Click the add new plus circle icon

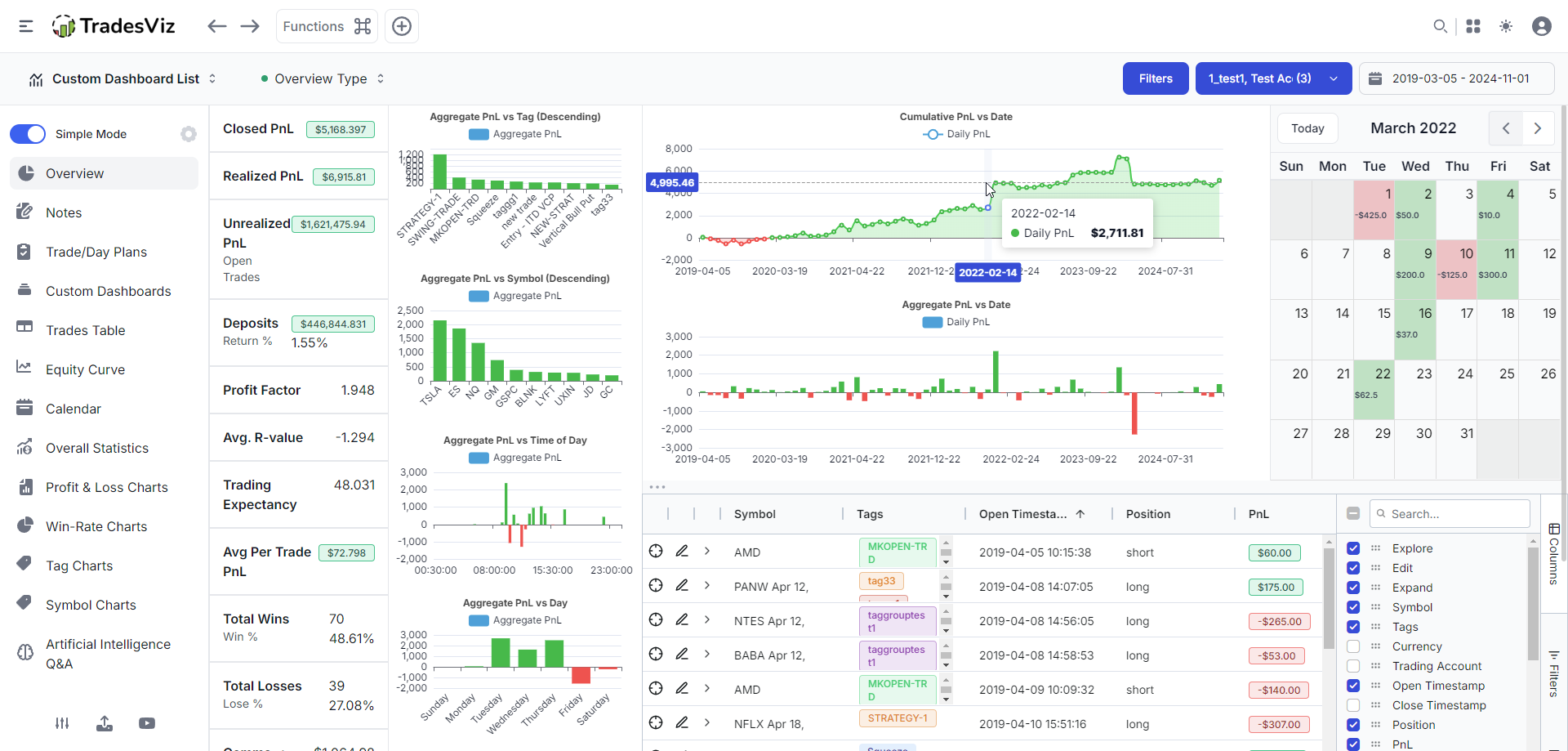(x=402, y=26)
